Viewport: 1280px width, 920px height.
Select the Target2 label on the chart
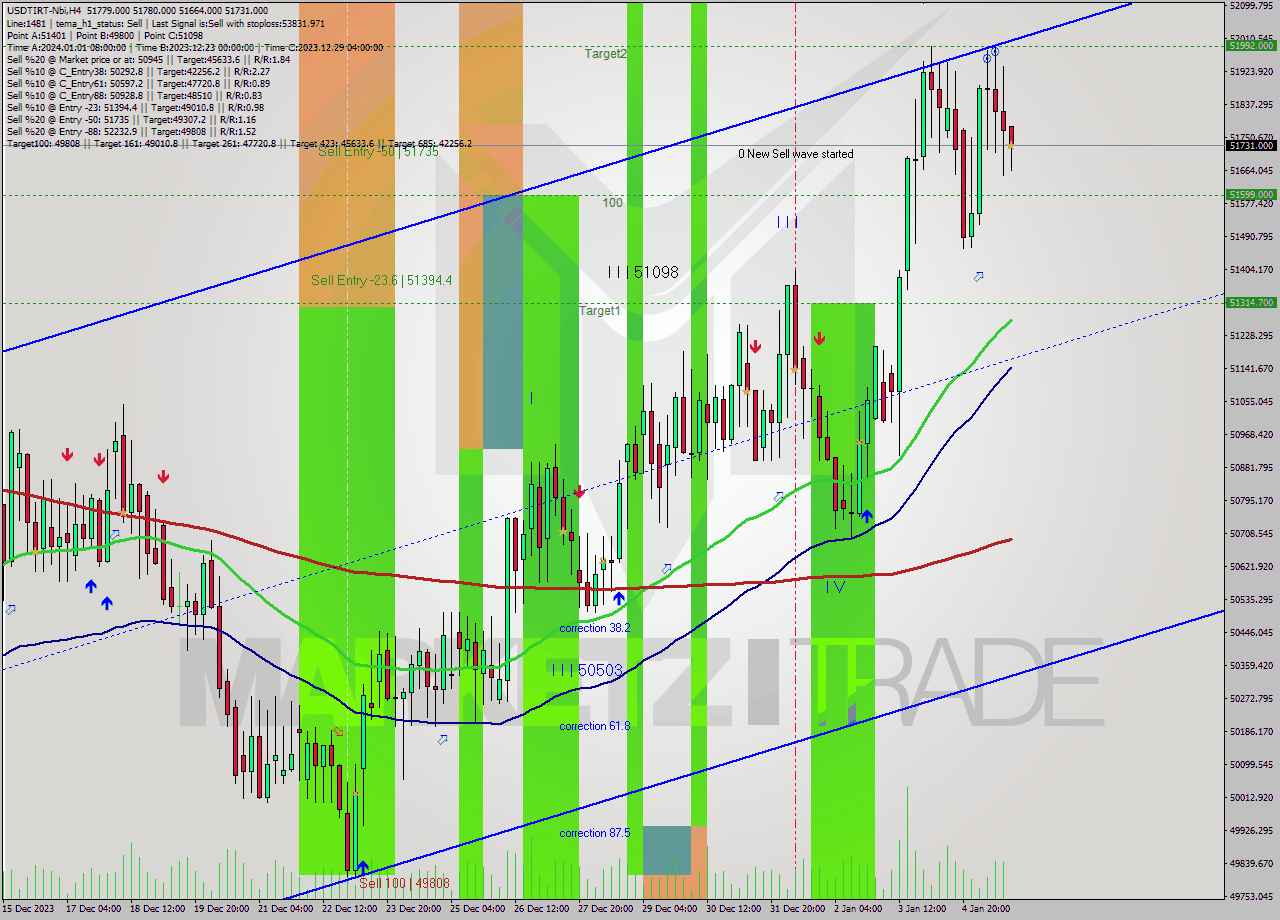point(606,54)
